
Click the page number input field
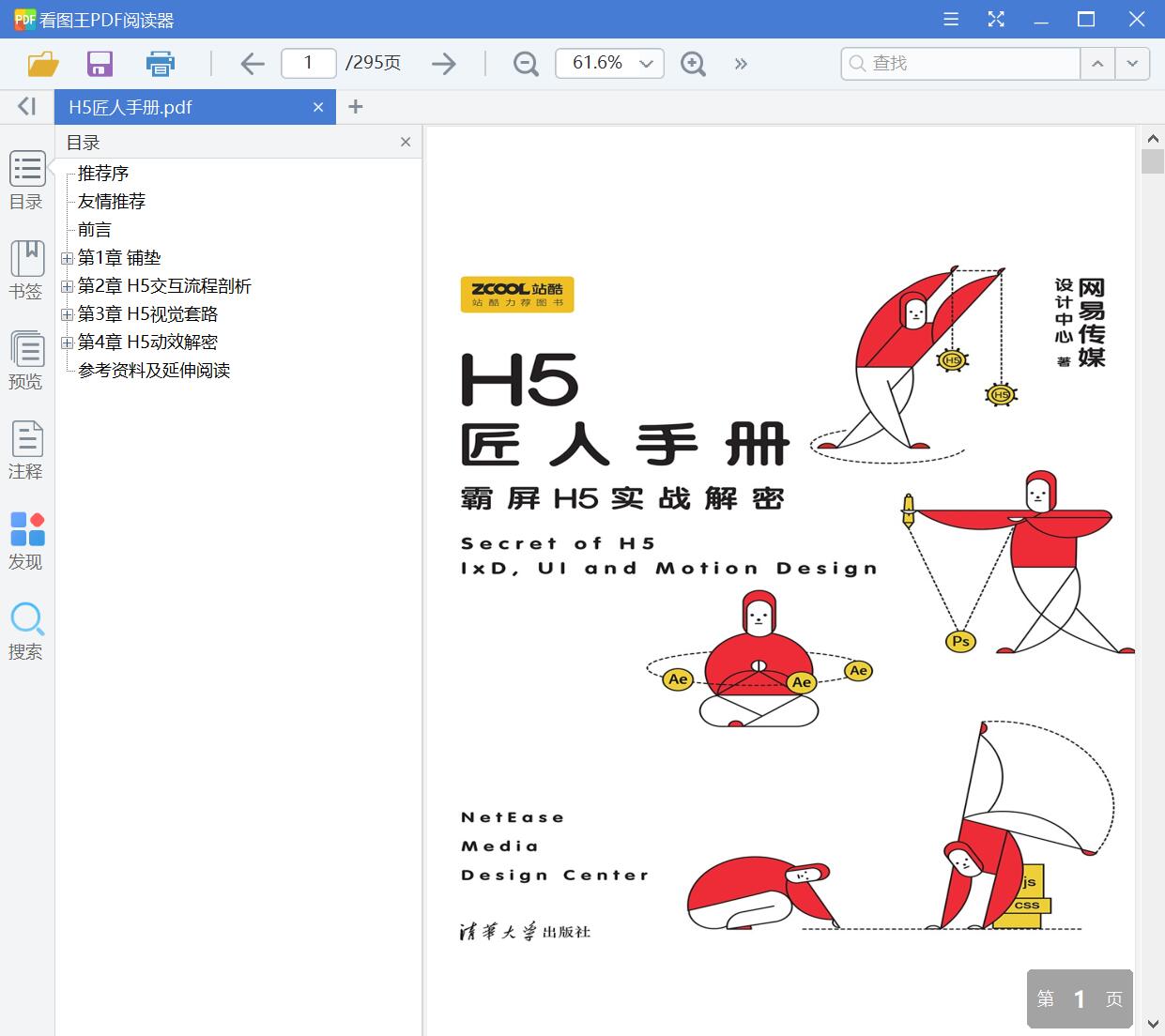(x=308, y=63)
